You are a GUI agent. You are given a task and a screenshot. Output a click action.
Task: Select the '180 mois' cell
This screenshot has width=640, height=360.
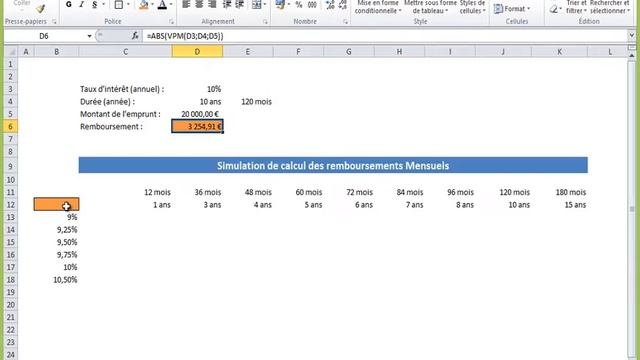(x=560, y=192)
